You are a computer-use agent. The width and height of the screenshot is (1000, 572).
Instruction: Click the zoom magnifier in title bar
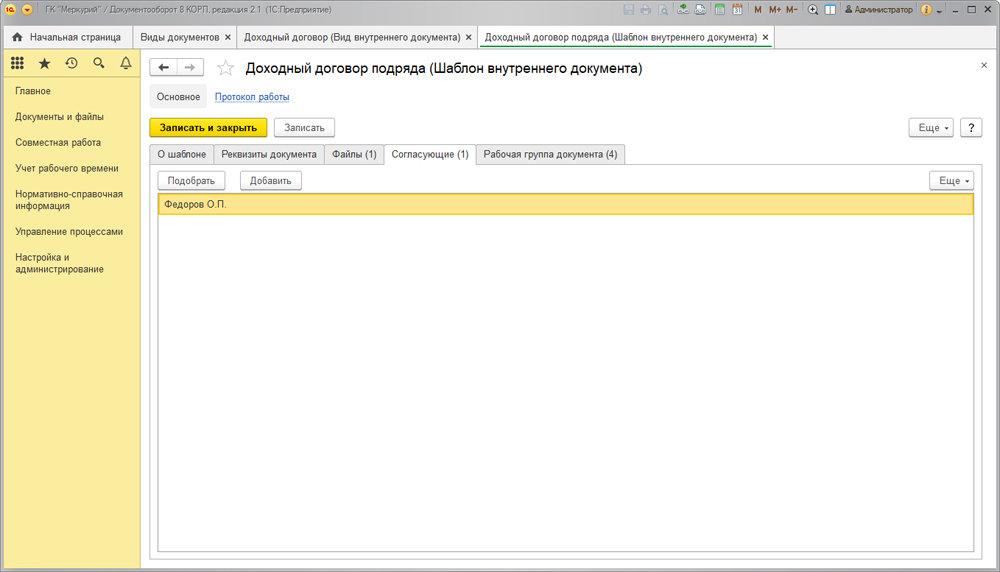click(x=813, y=10)
